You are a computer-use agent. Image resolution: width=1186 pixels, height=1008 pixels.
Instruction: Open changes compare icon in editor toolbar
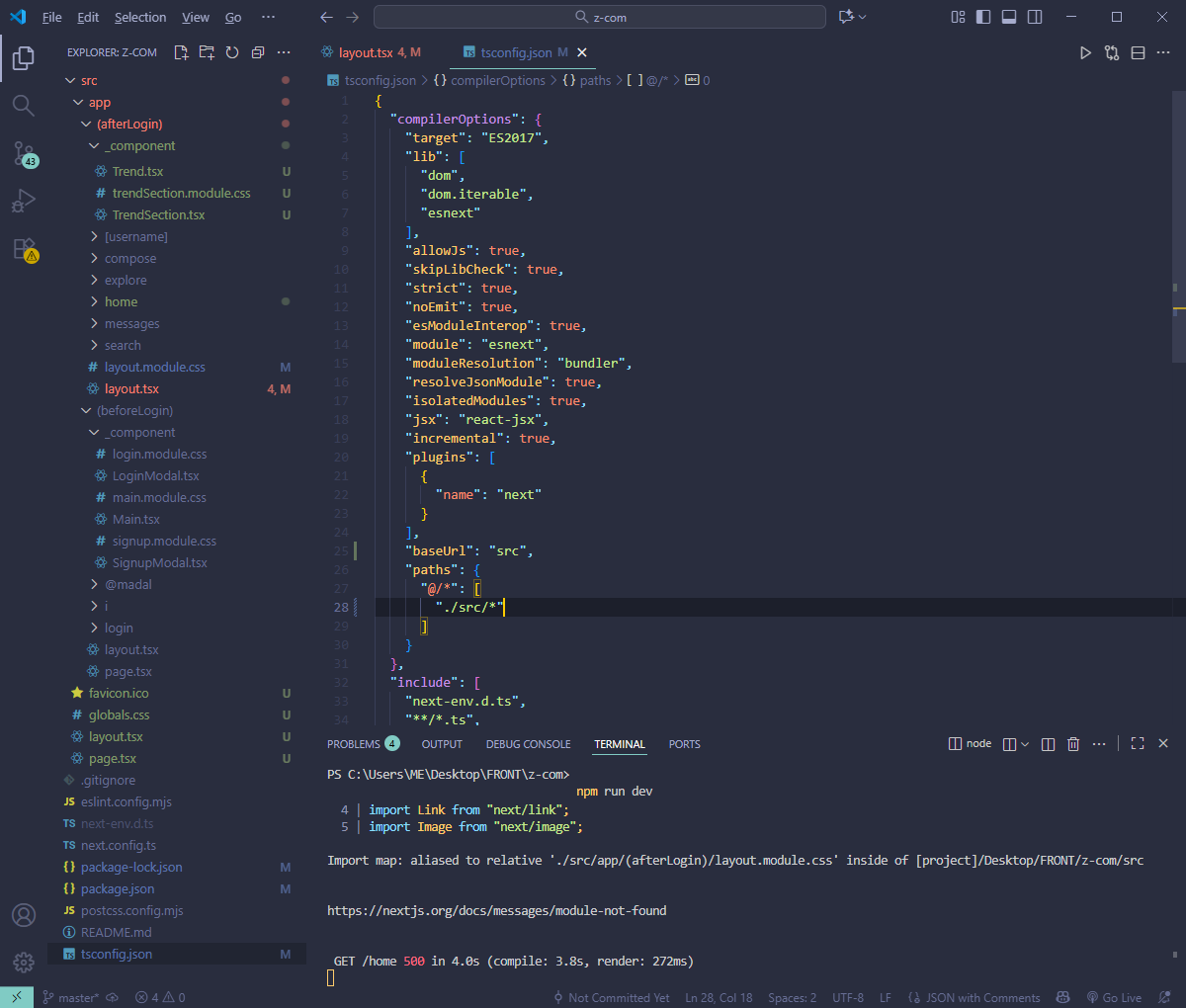1112,52
